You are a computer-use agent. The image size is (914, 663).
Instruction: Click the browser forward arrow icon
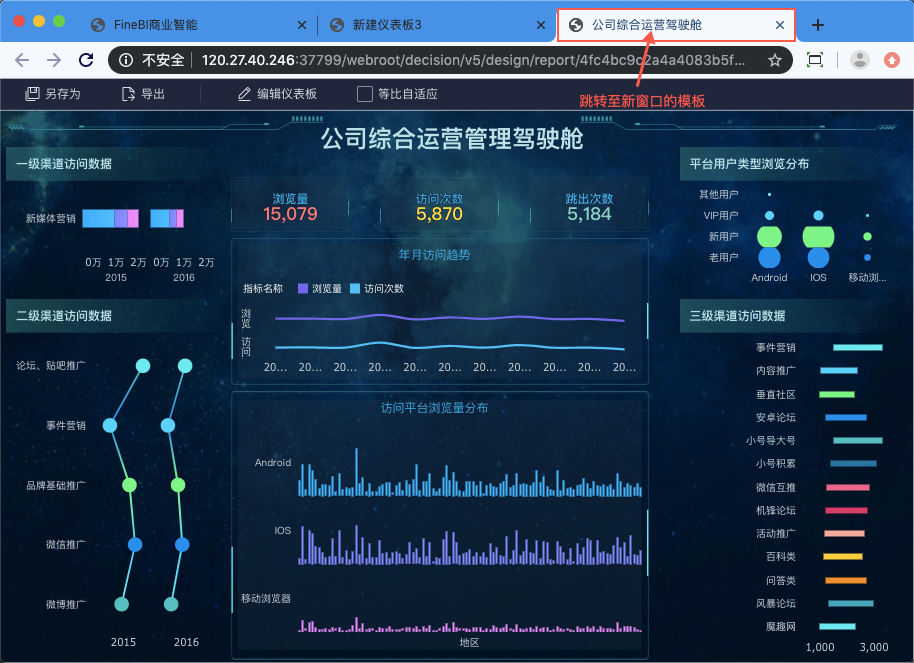pyautogui.click(x=54, y=60)
